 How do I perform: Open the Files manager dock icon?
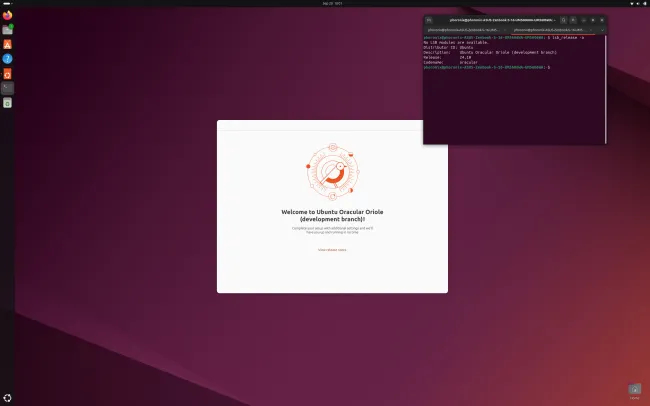(x=7, y=29)
